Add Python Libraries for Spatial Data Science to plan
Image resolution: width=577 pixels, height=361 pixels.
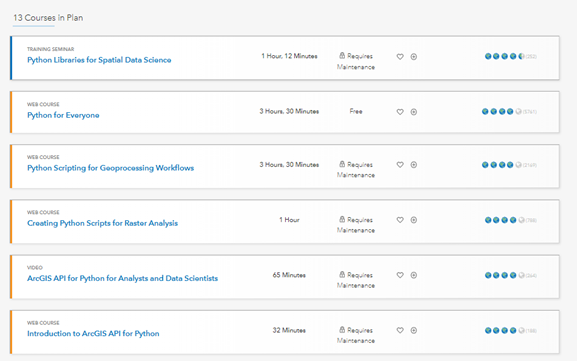click(x=414, y=57)
